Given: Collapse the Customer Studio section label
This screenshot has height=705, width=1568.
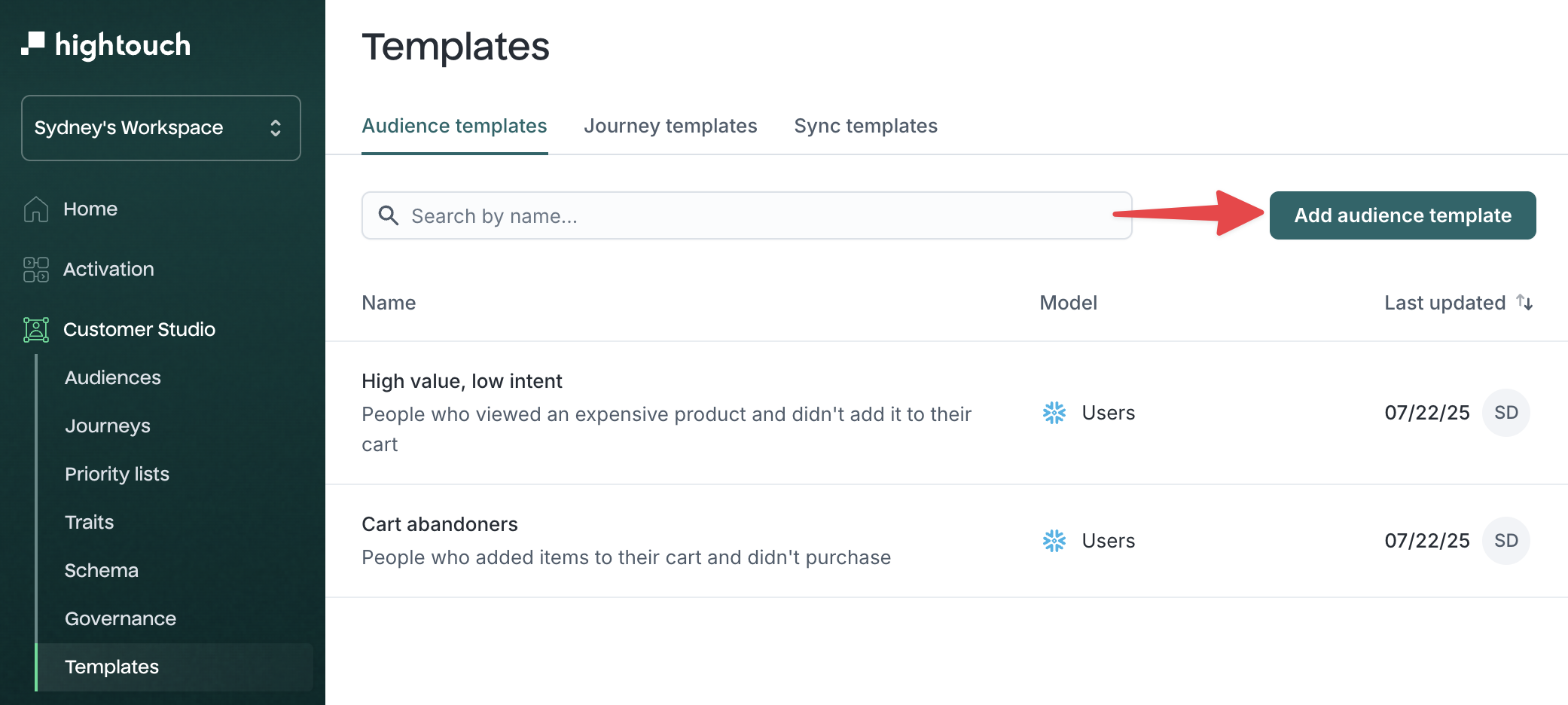Looking at the screenshot, I should 139,329.
